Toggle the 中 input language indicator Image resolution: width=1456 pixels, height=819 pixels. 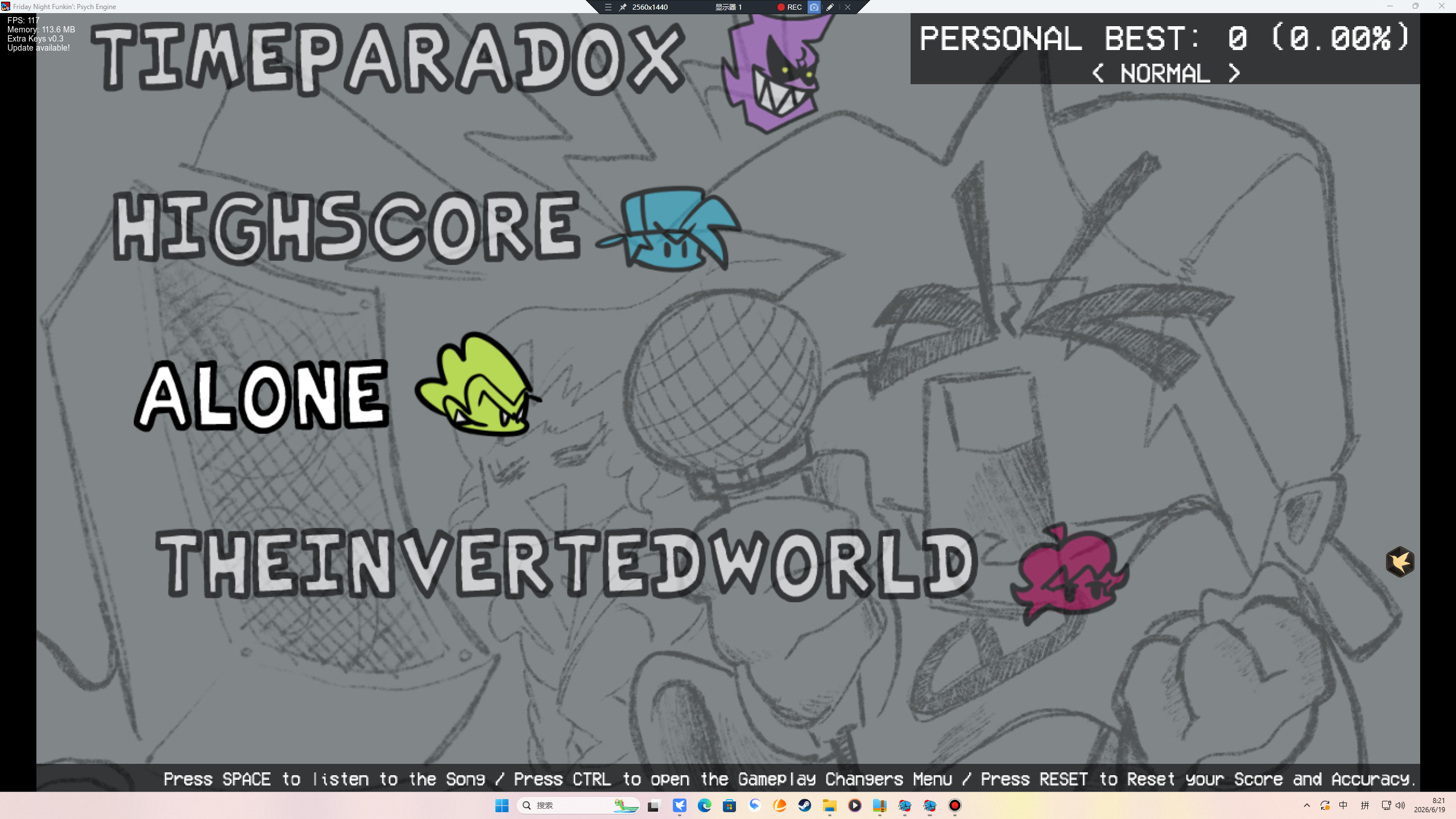pyautogui.click(x=1343, y=805)
